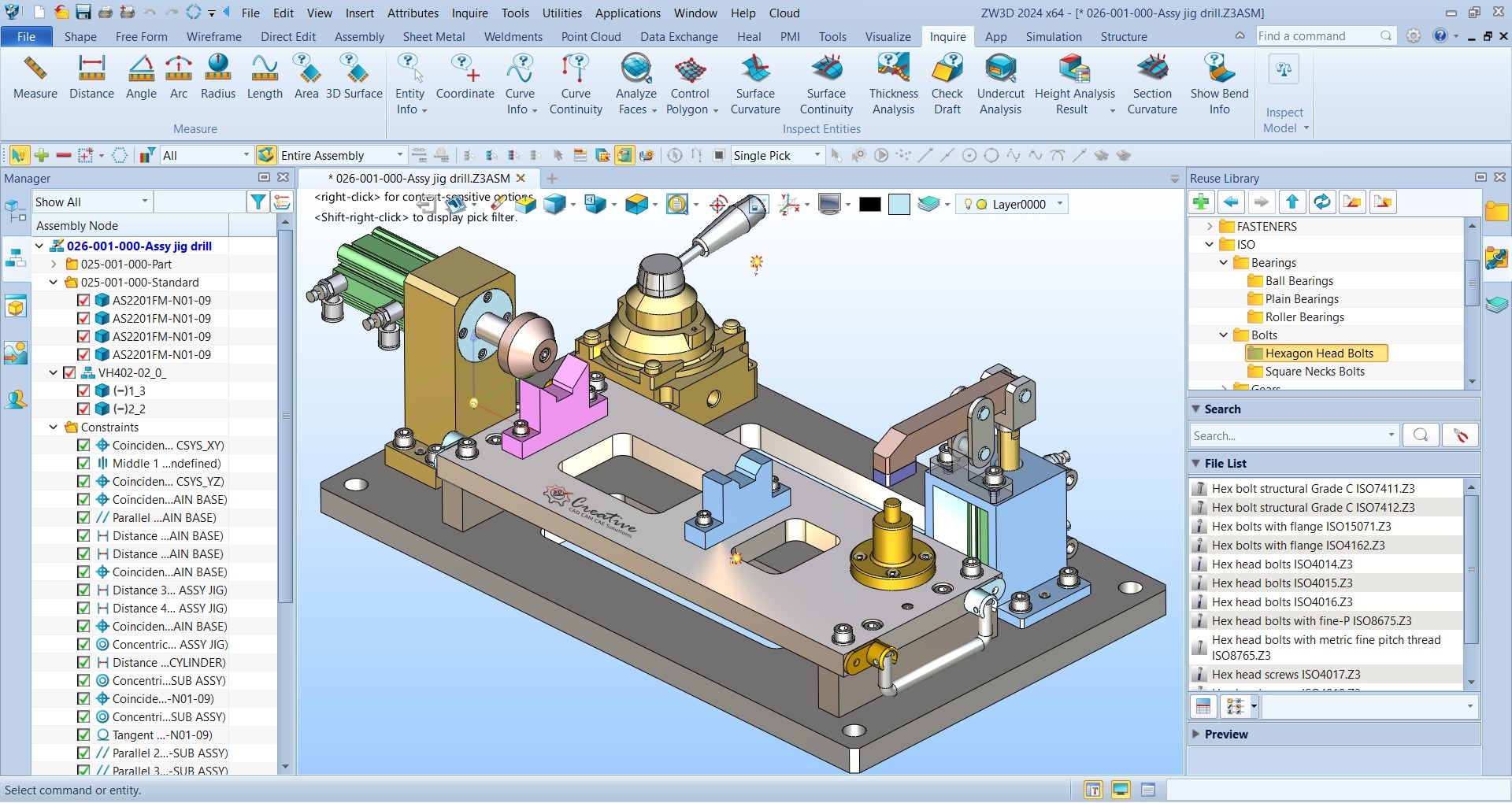Refresh the Reuse Library
Screen dimensions: 1512x803
[x=1322, y=202]
